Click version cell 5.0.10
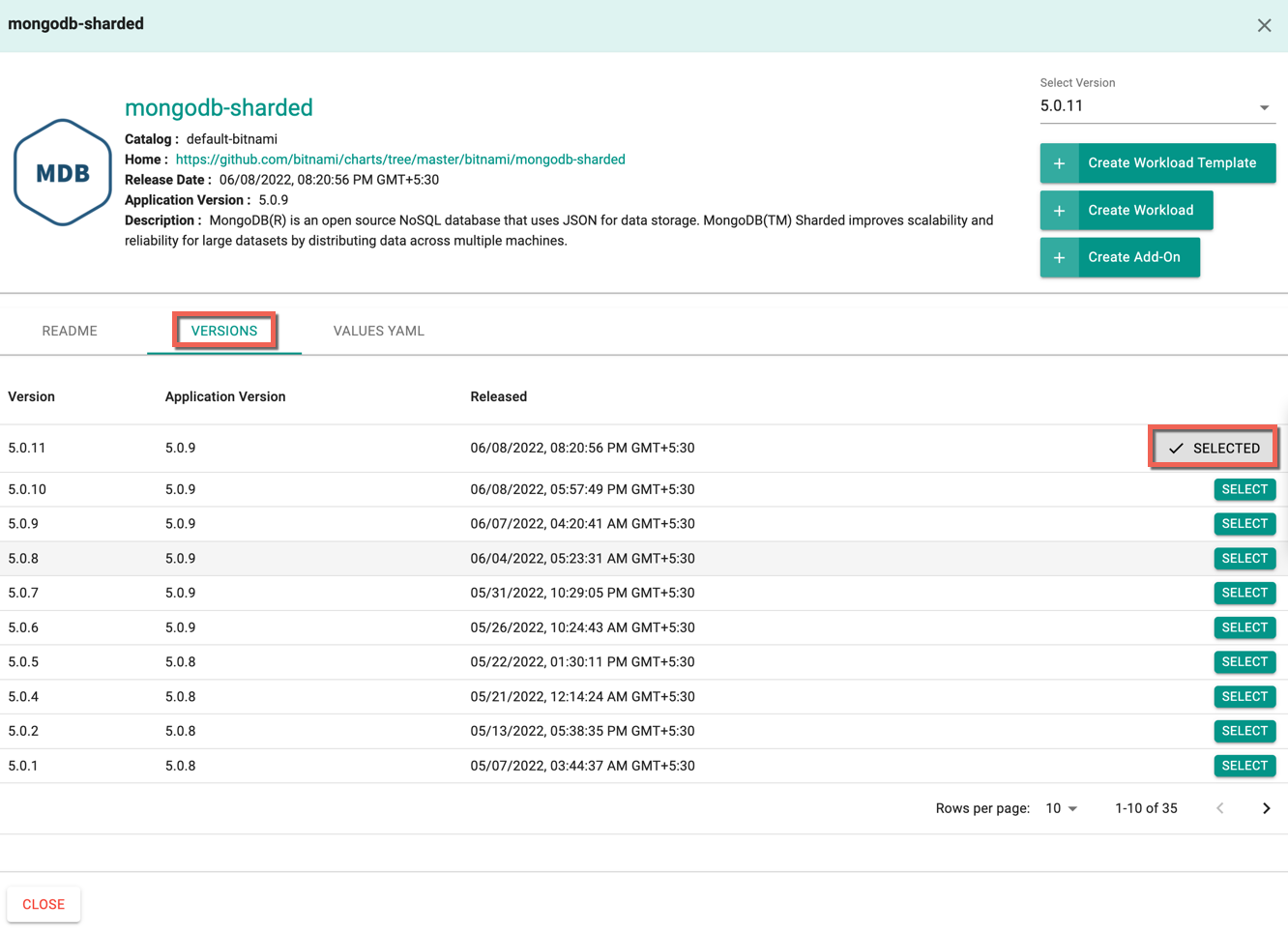1288x932 pixels. 27,489
